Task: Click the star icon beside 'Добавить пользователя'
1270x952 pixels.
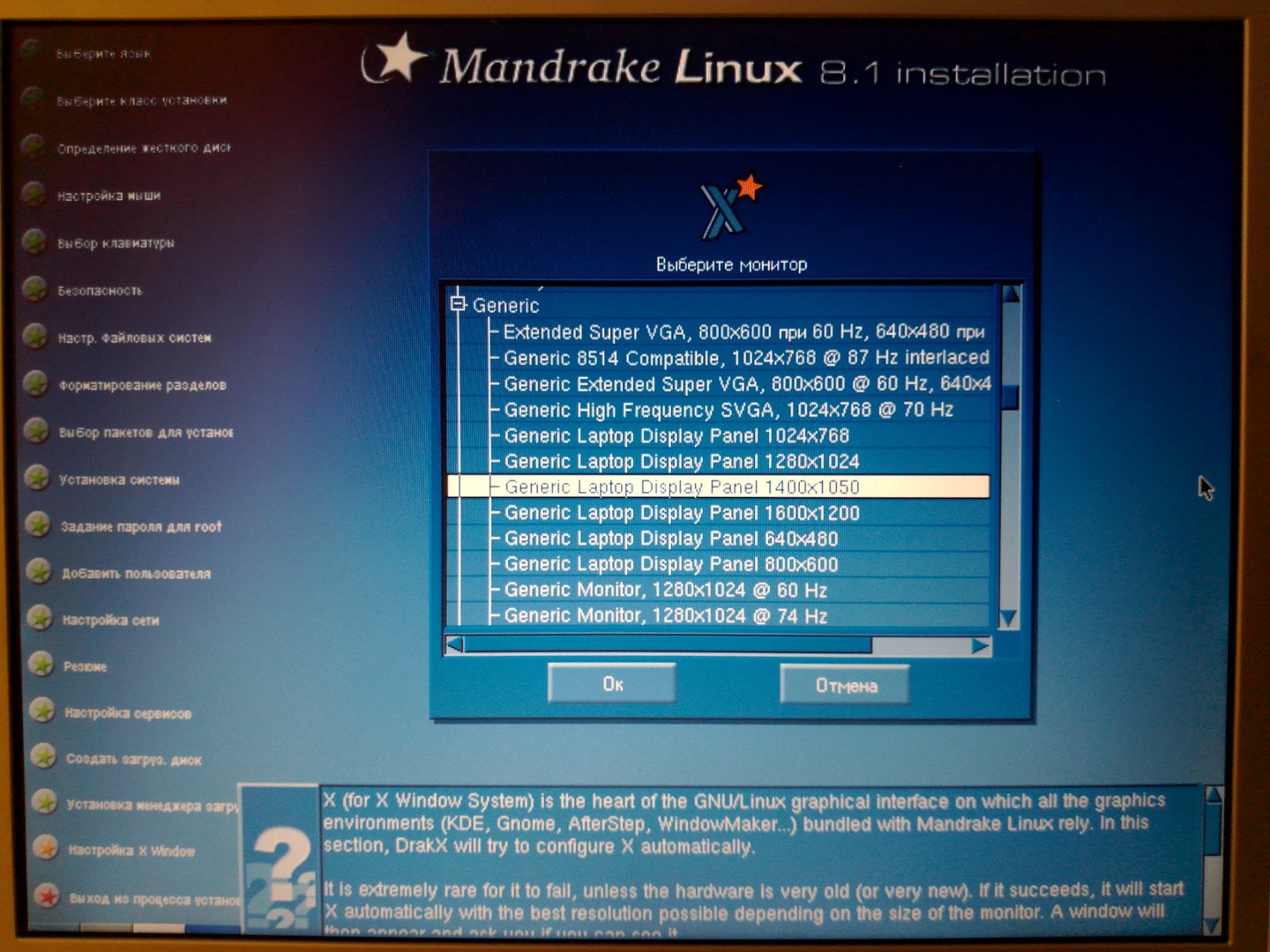Action: click(x=39, y=571)
